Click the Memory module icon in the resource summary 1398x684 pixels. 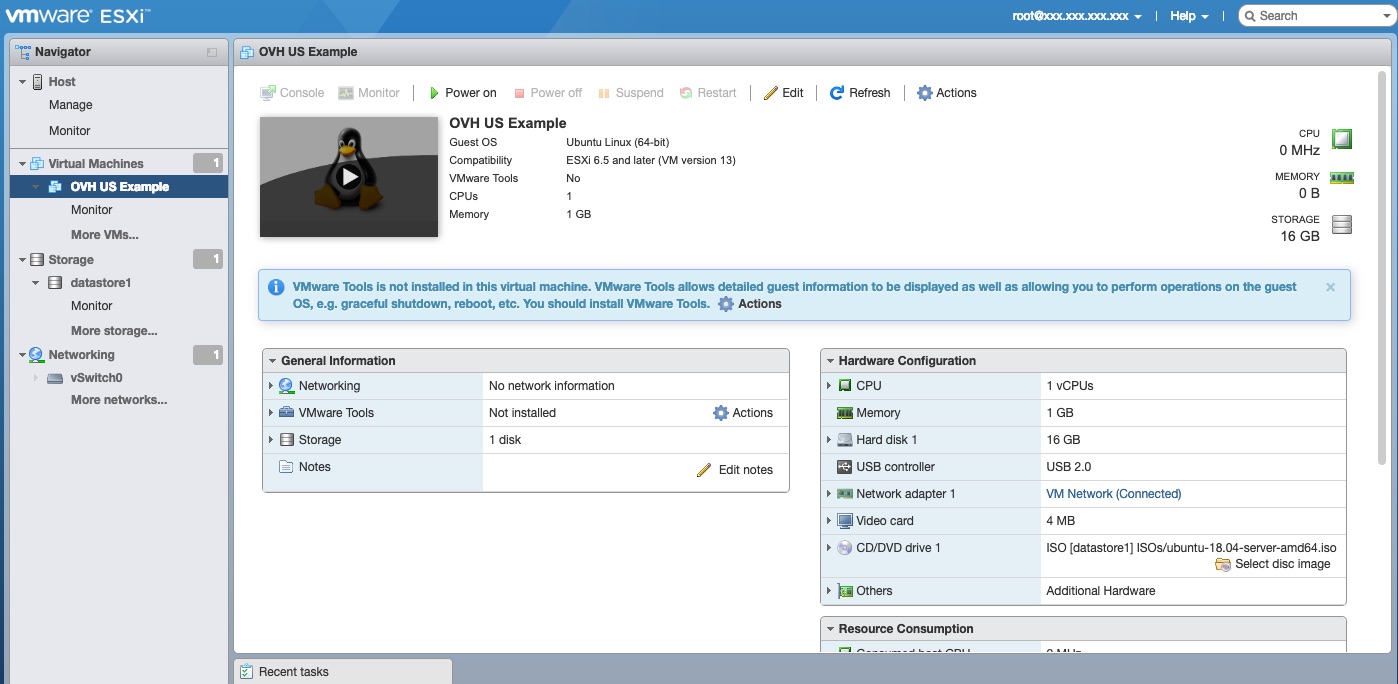[1341, 178]
